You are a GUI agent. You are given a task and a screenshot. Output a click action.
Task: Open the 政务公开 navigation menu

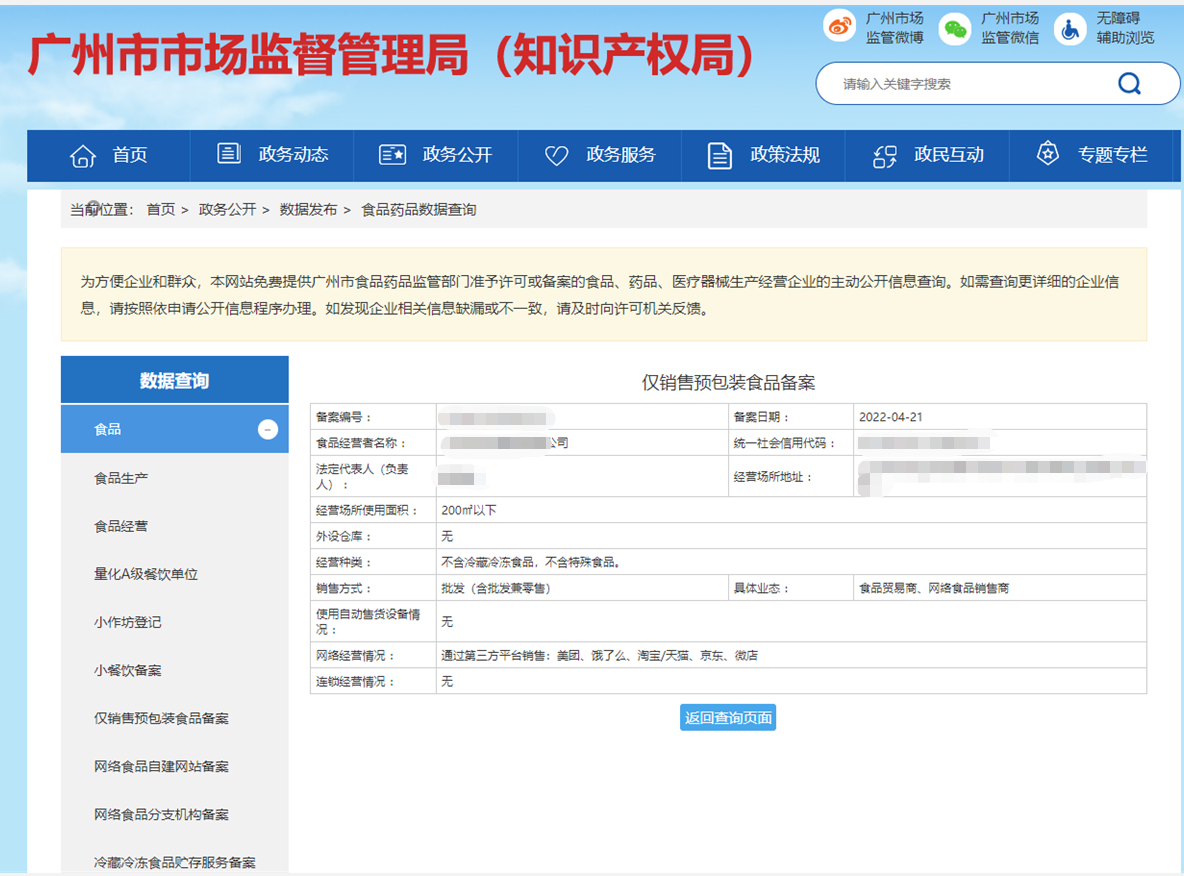(436, 156)
